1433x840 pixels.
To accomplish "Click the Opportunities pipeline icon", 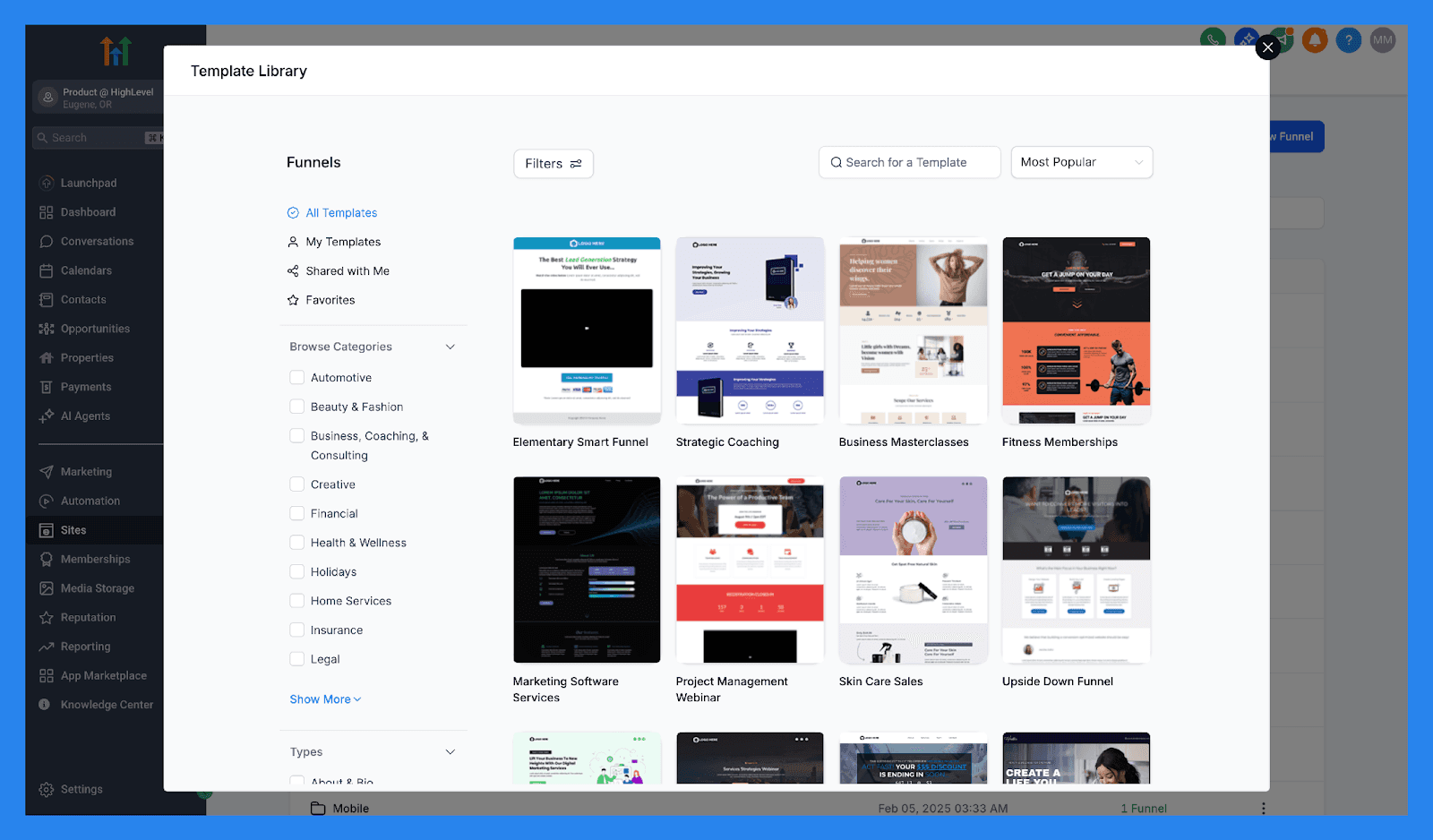I will 47,329.
